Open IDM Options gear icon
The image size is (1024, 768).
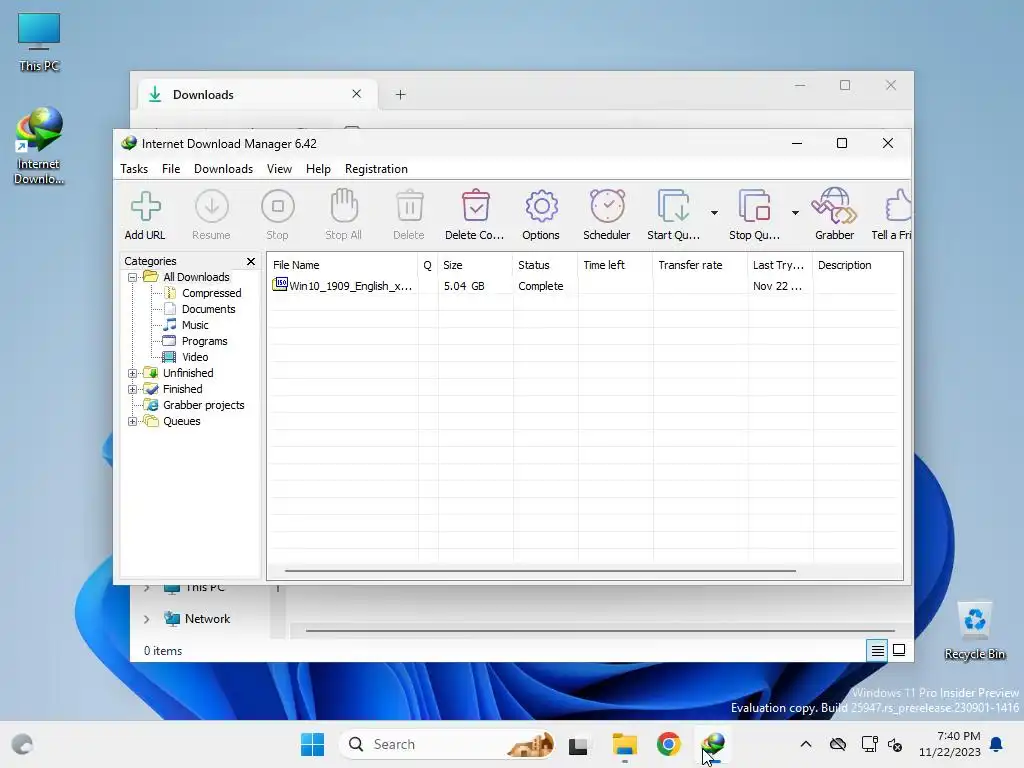coord(541,207)
